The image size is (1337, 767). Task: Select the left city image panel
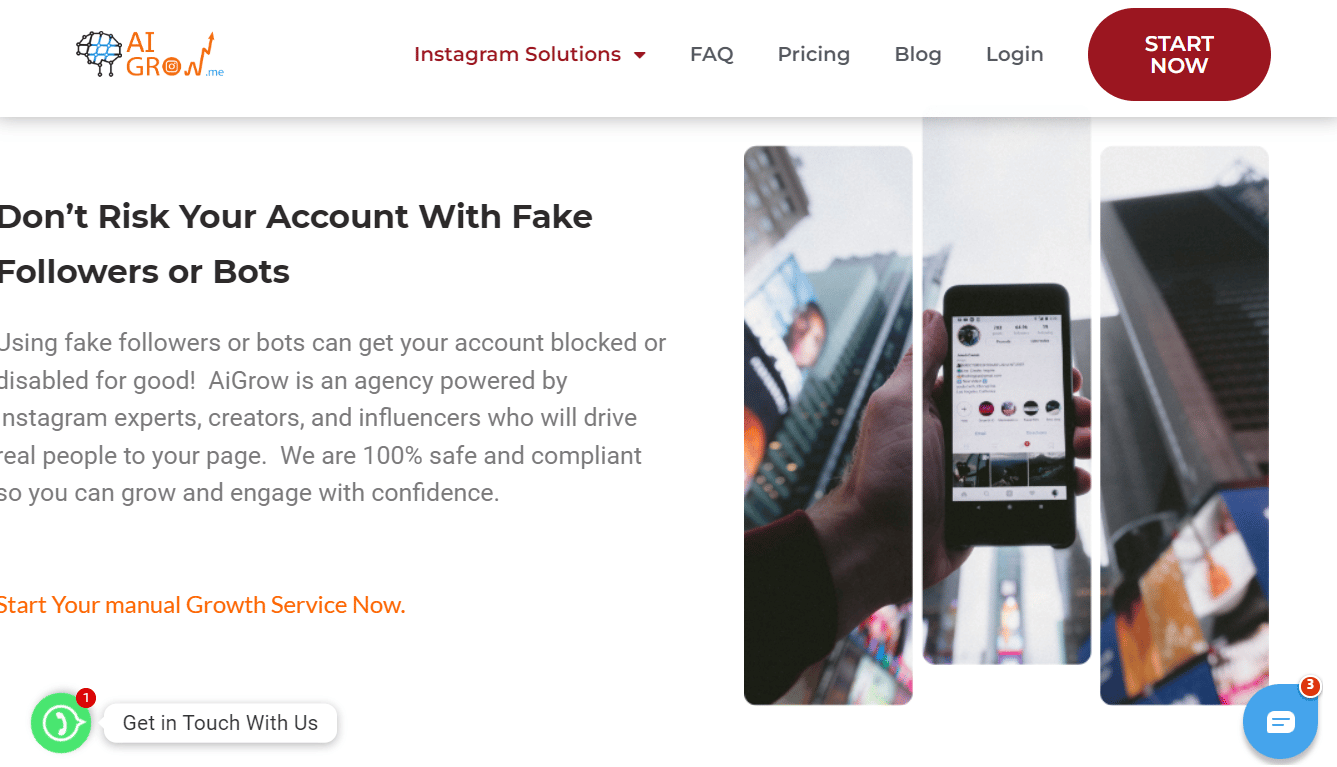coord(828,425)
